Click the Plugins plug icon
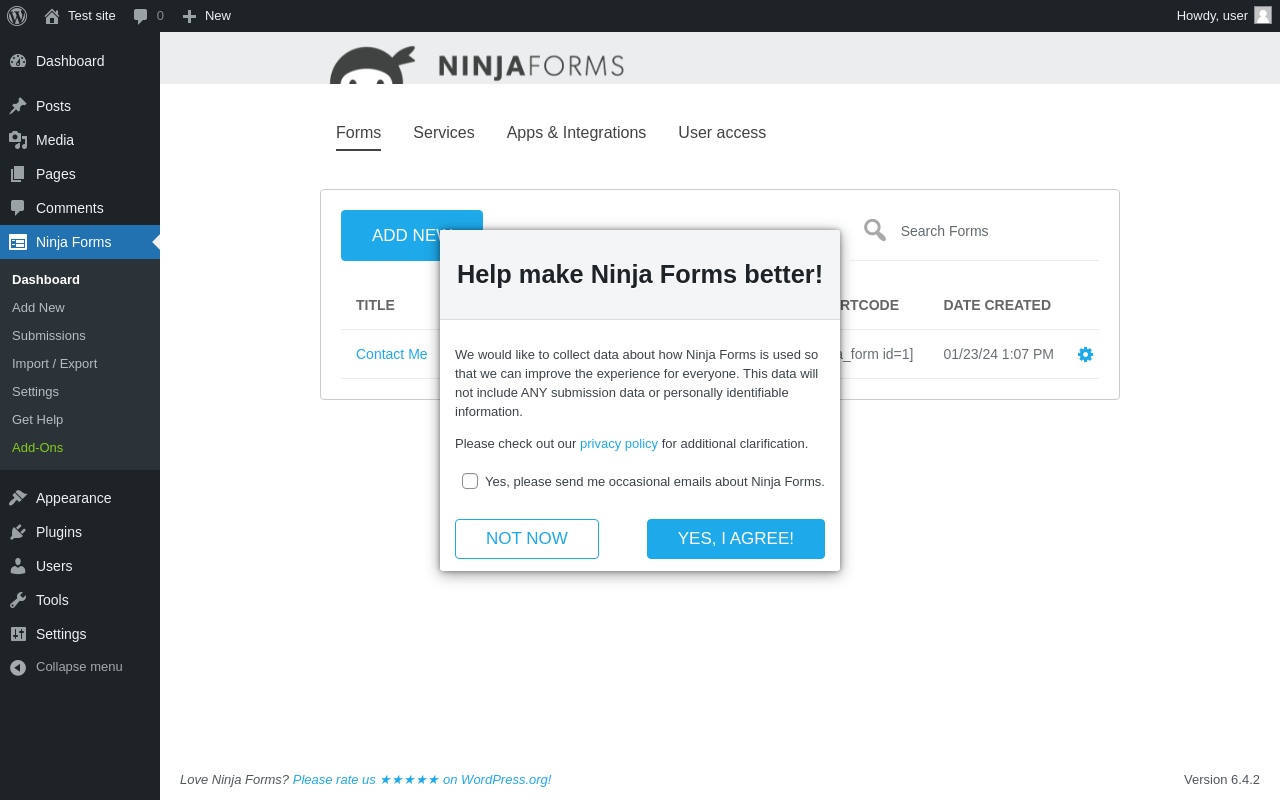Viewport: 1280px width, 800px height. pos(18,532)
